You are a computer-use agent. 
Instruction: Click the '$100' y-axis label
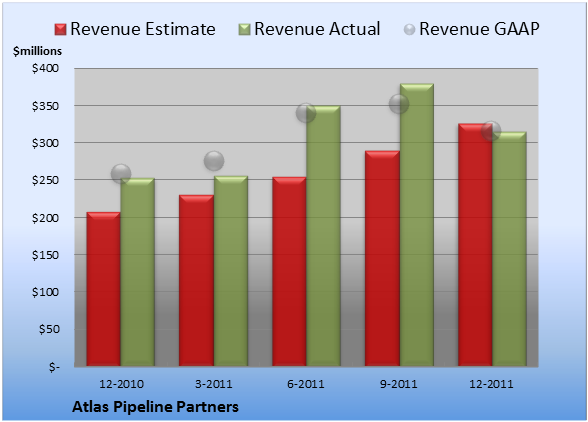coord(45,292)
